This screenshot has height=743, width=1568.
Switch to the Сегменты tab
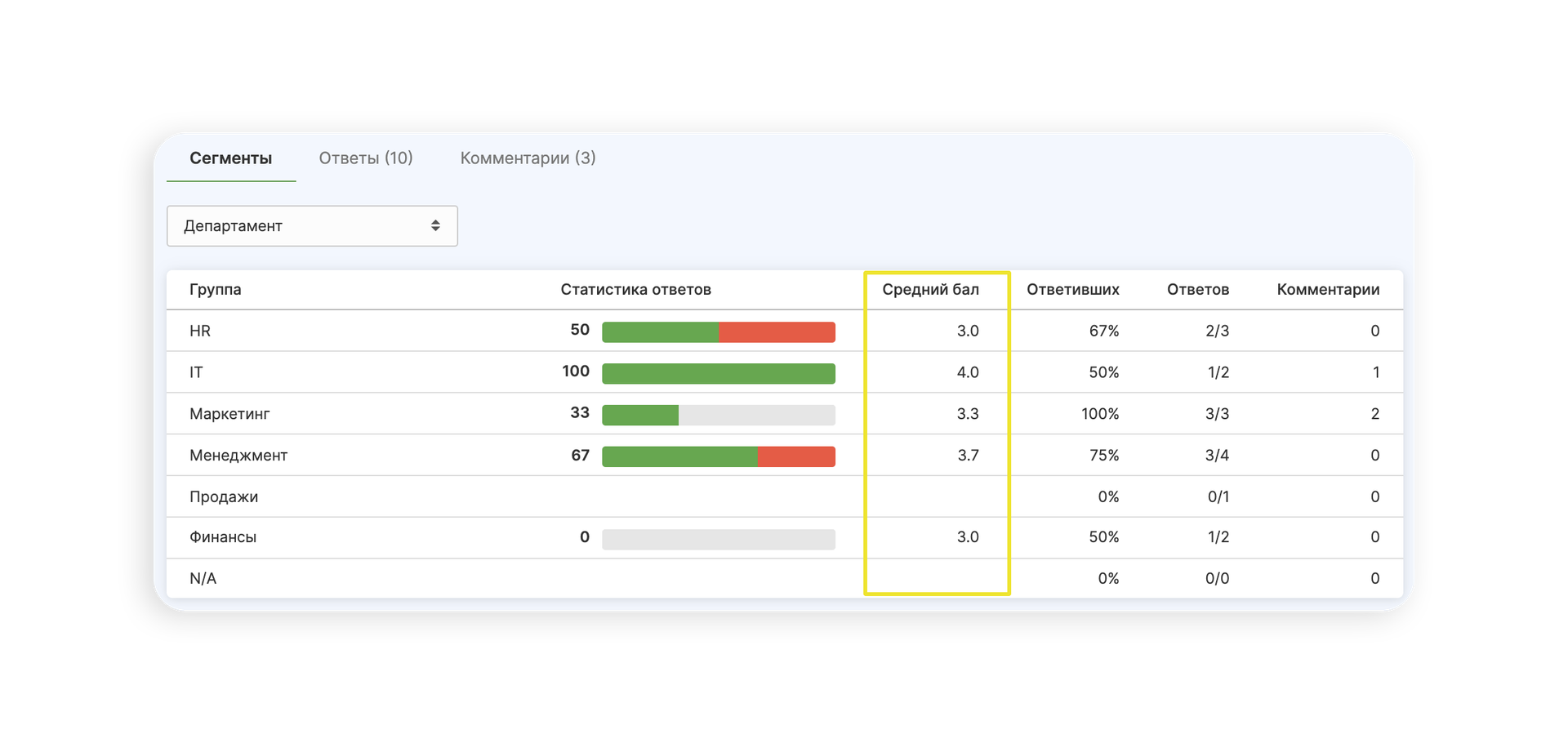tap(231, 158)
